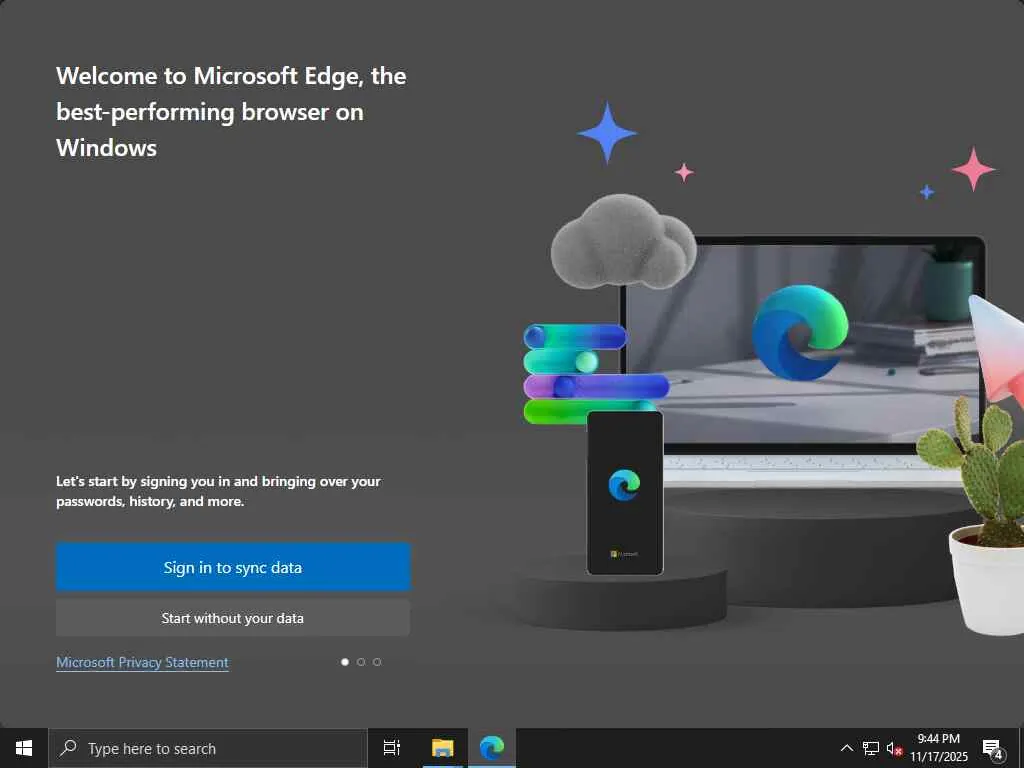Click the muted volume tray icon
Viewport: 1024px width, 768px height.
pos(894,748)
